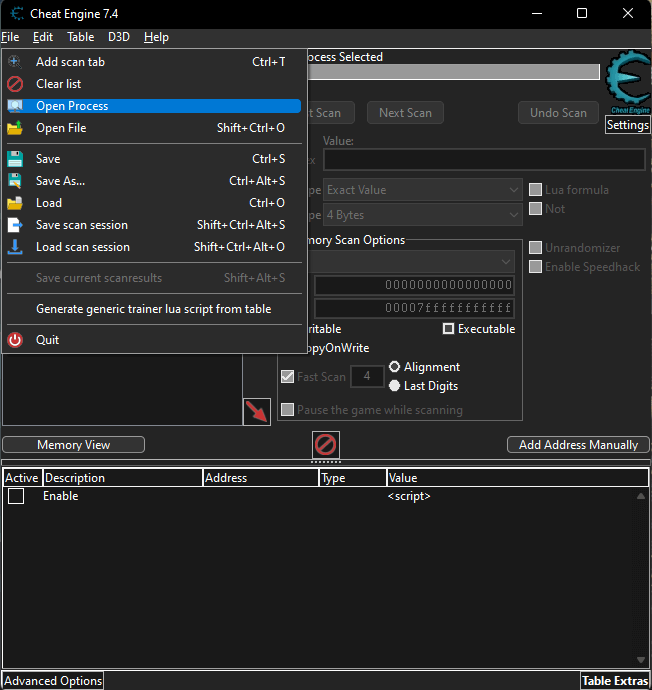The image size is (652, 690).
Task: Click the address list scroll down arrow
Action: [641, 660]
